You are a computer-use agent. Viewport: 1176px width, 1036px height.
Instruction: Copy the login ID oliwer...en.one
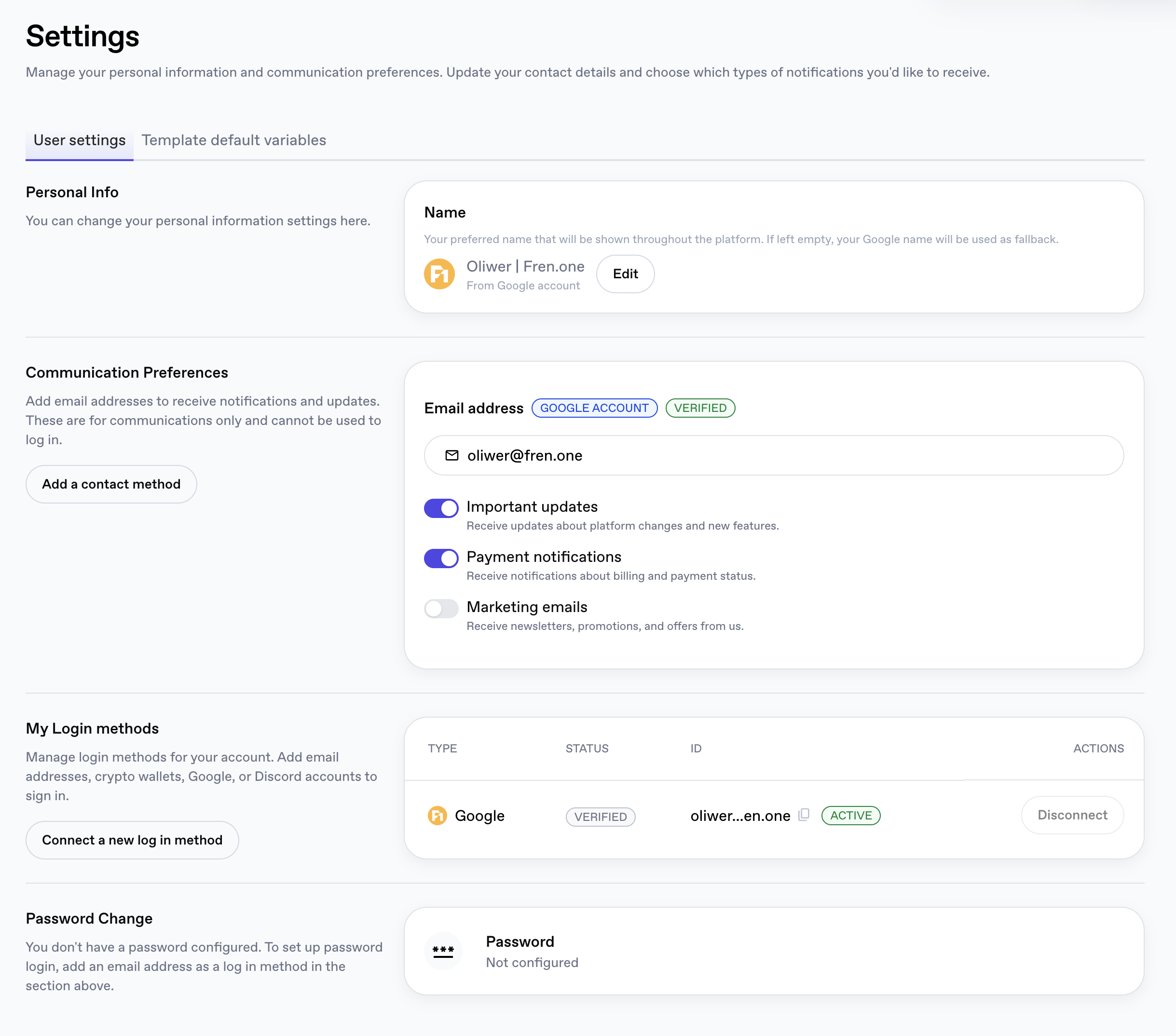click(804, 815)
